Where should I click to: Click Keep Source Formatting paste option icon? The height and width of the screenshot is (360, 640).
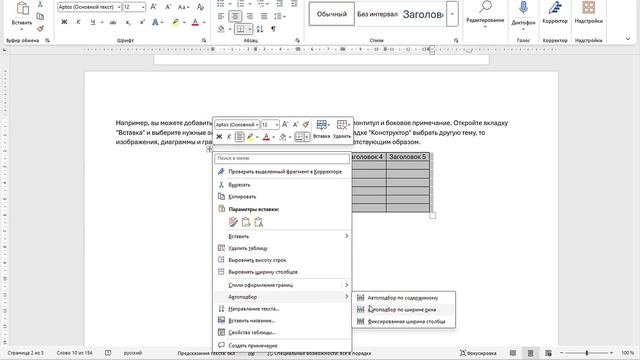(x=233, y=222)
